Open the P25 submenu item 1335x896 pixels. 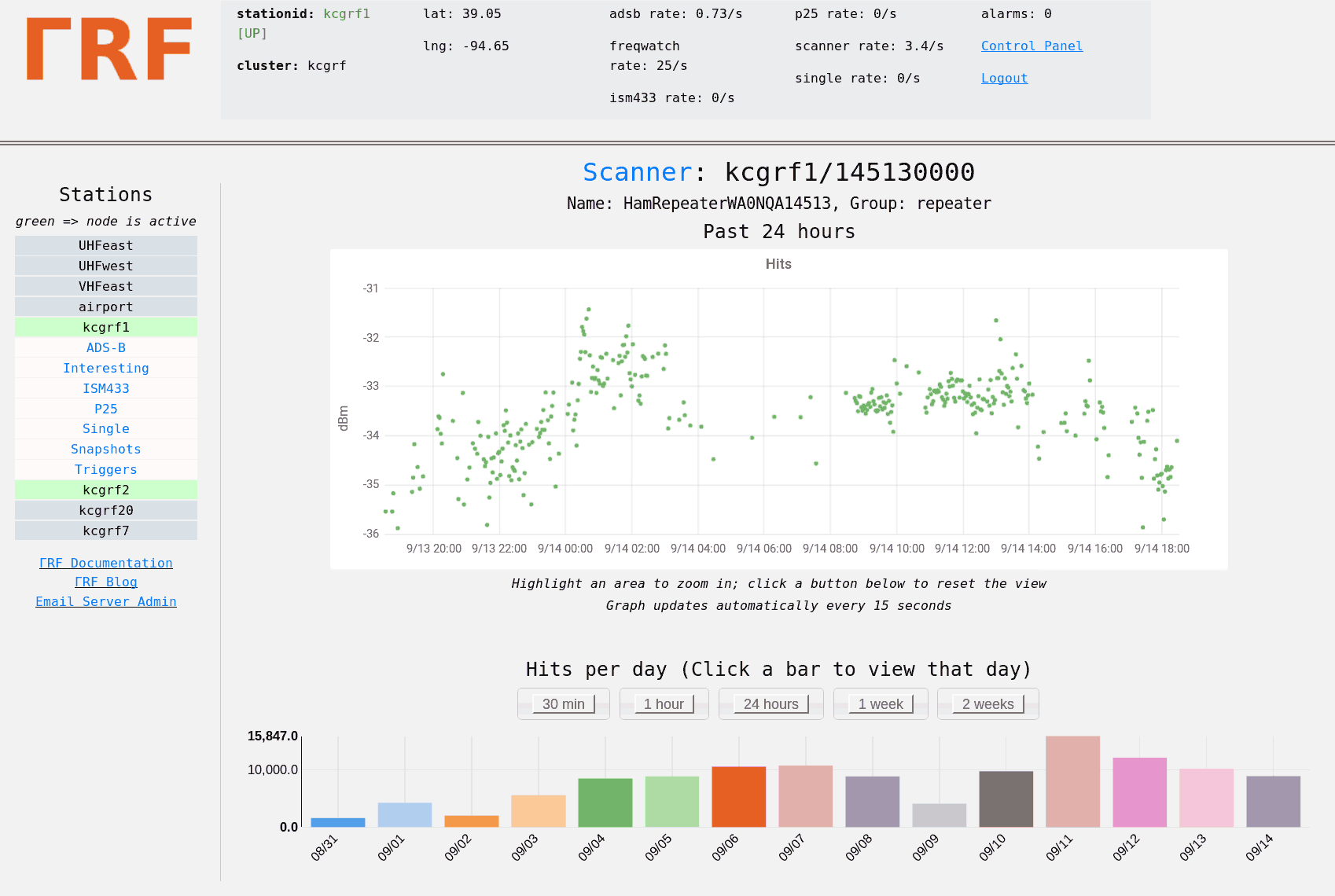pos(106,409)
